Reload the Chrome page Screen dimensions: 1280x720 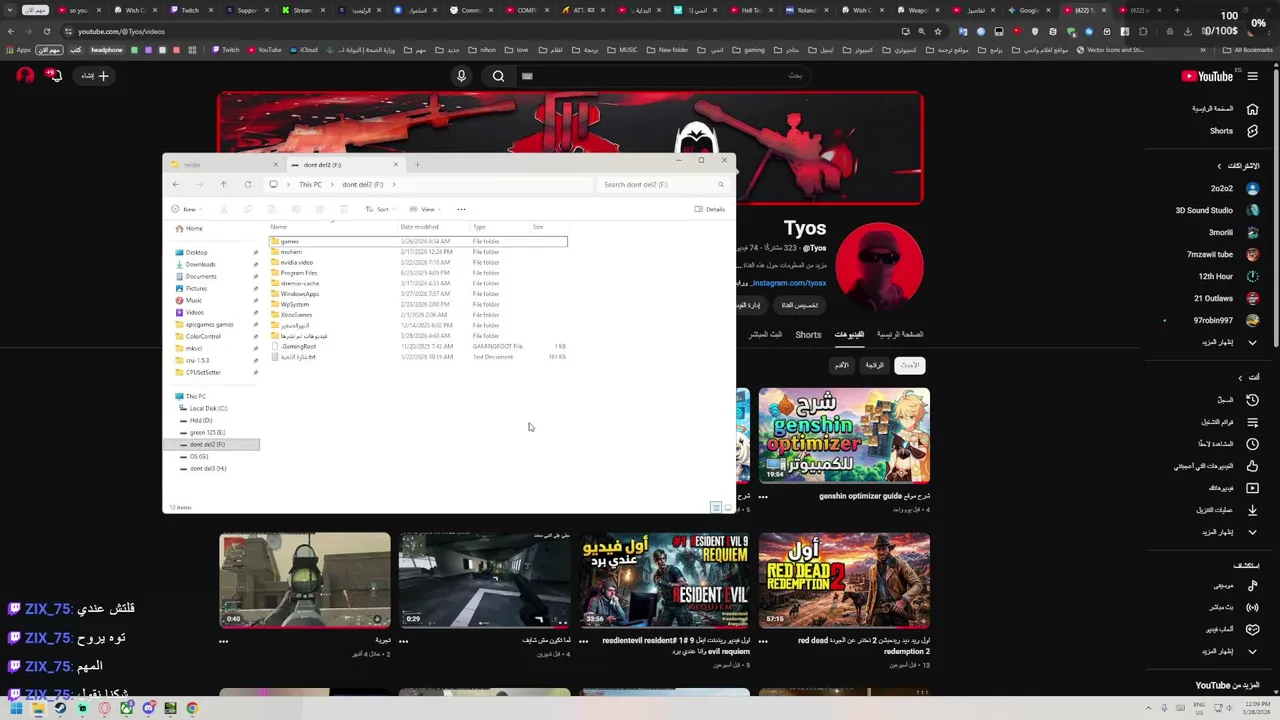pos(47,31)
